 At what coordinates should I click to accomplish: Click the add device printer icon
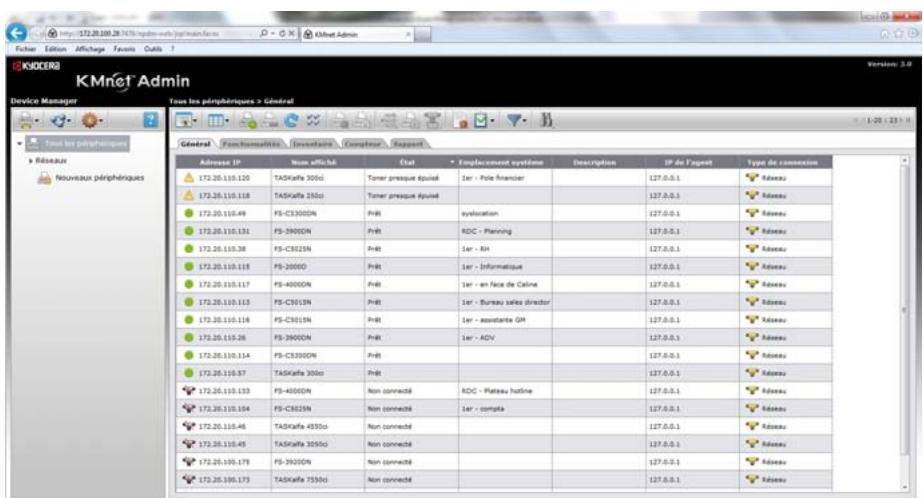pyautogui.click(x=248, y=121)
